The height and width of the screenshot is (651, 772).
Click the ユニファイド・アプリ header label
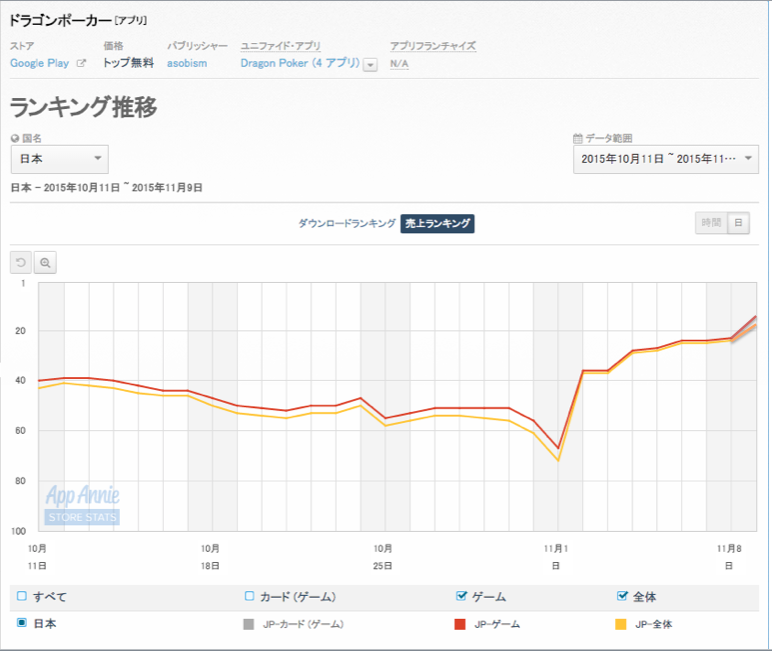click(281, 46)
